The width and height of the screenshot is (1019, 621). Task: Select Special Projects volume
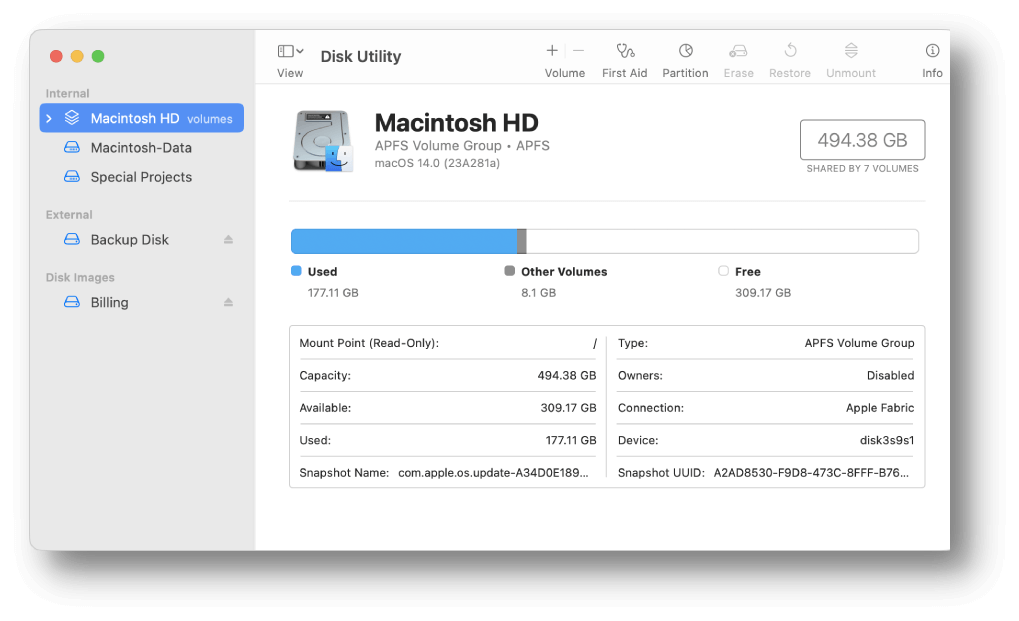coord(141,177)
